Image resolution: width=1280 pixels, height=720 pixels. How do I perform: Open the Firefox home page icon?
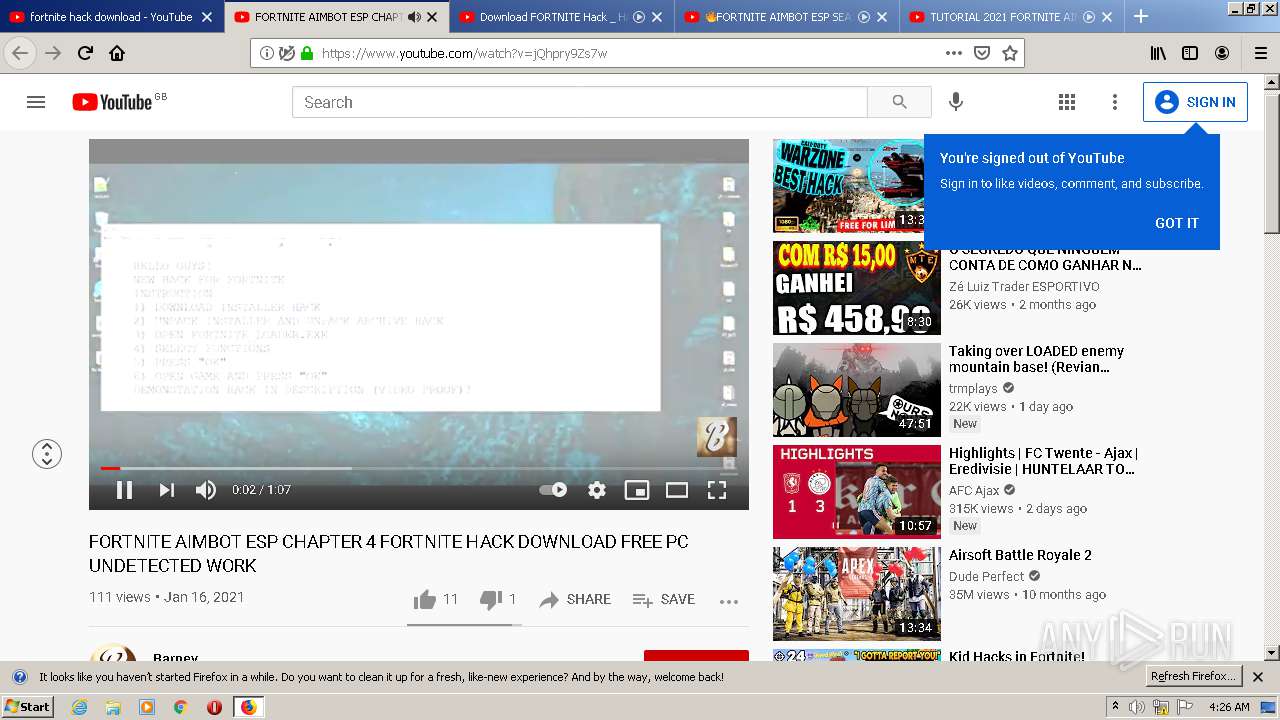117,53
